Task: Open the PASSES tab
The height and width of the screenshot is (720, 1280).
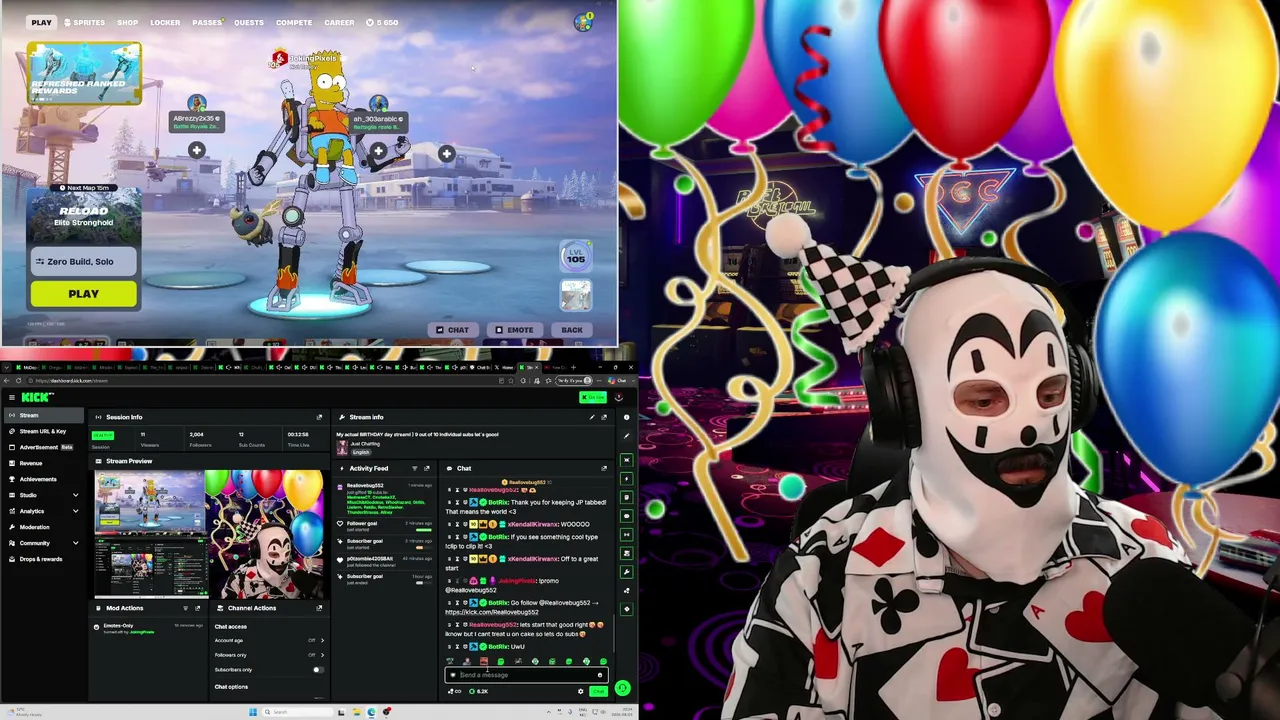Action: coord(207,22)
